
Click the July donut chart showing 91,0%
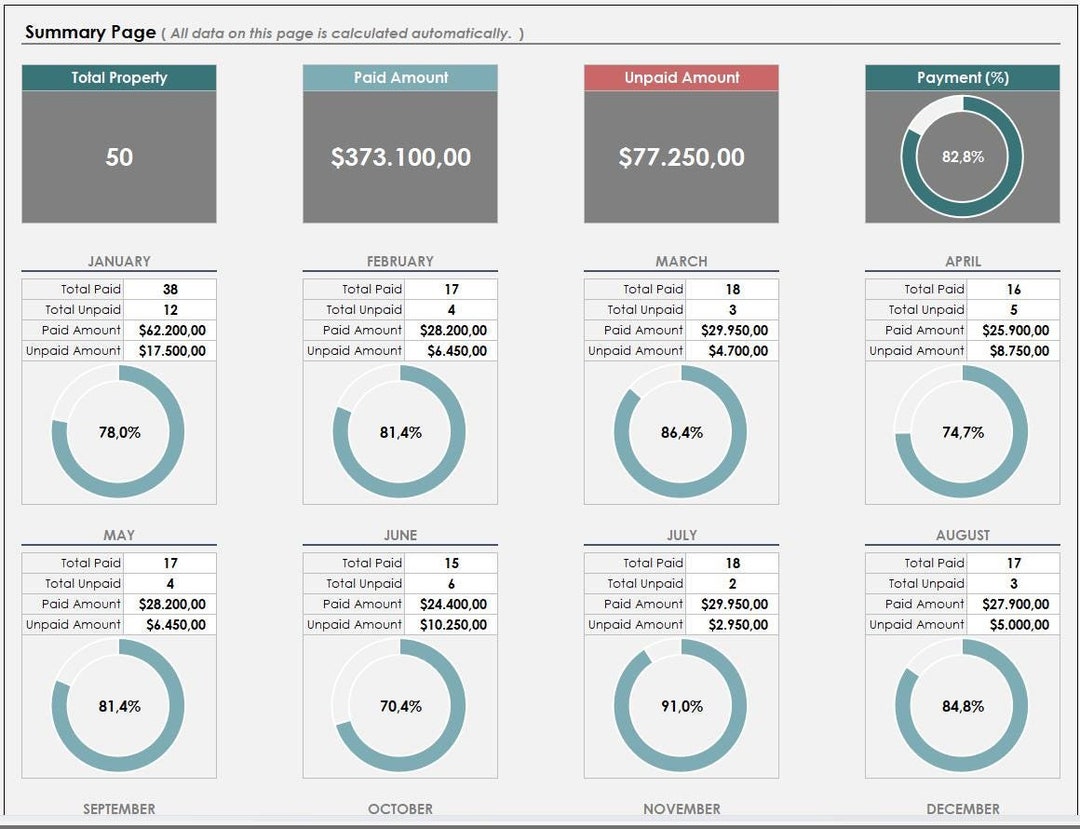coord(681,705)
